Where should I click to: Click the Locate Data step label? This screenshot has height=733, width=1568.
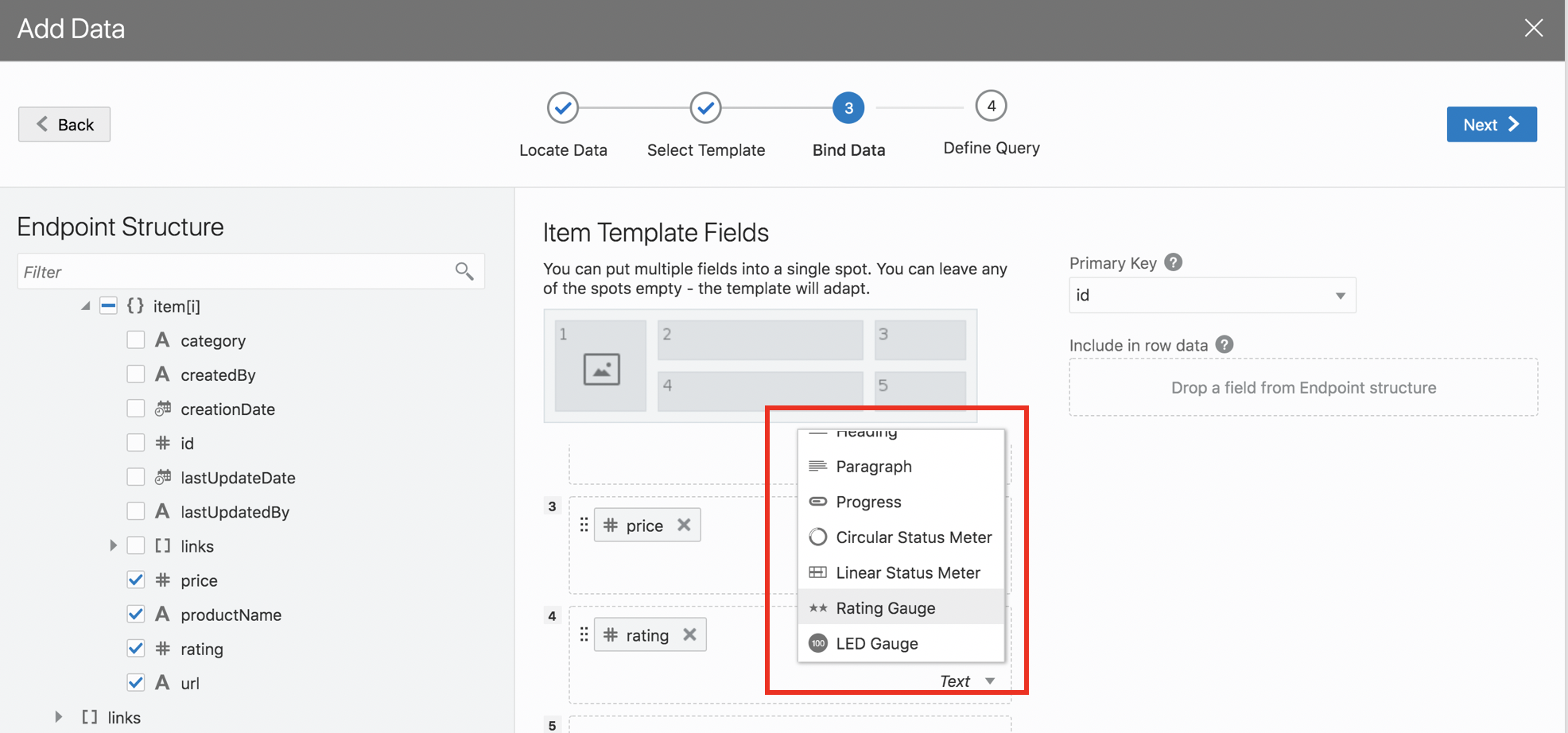[563, 150]
